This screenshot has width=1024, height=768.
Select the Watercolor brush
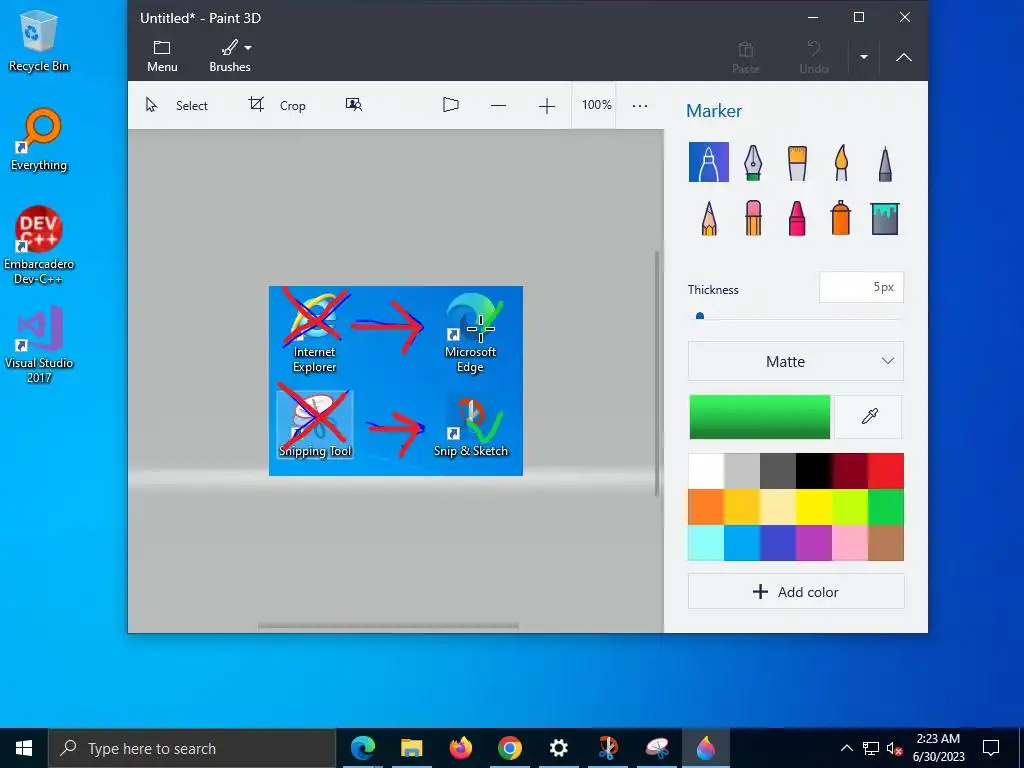pyautogui.click(x=841, y=162)
